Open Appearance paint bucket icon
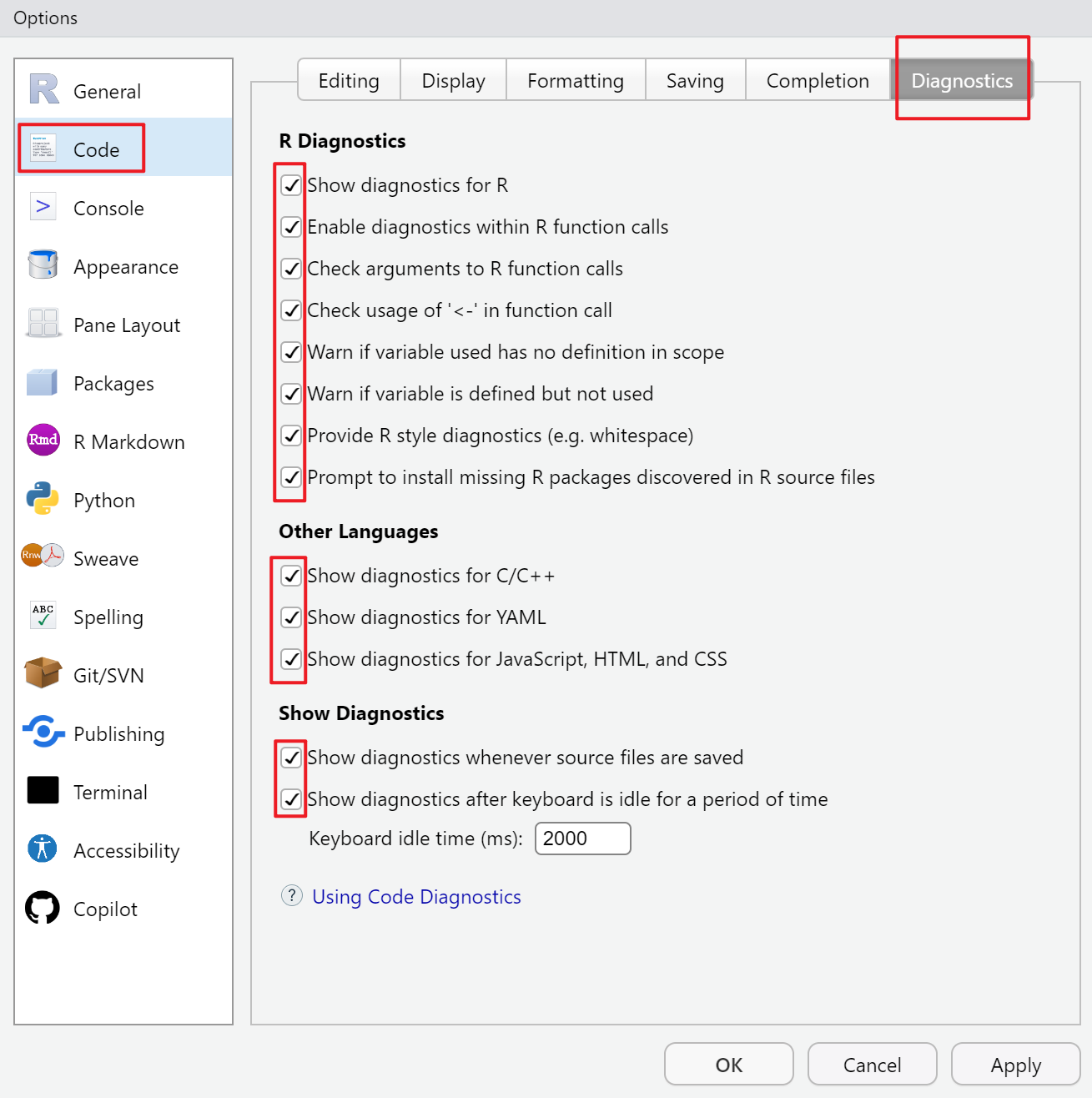 coord(43,264)
